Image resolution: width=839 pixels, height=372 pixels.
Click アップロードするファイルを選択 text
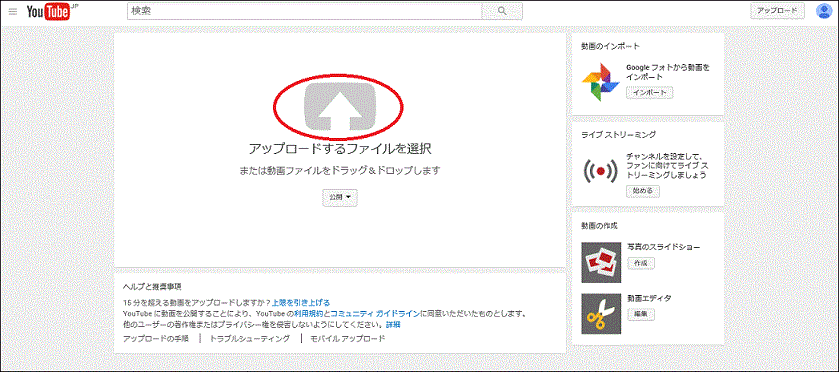point(340,148)
